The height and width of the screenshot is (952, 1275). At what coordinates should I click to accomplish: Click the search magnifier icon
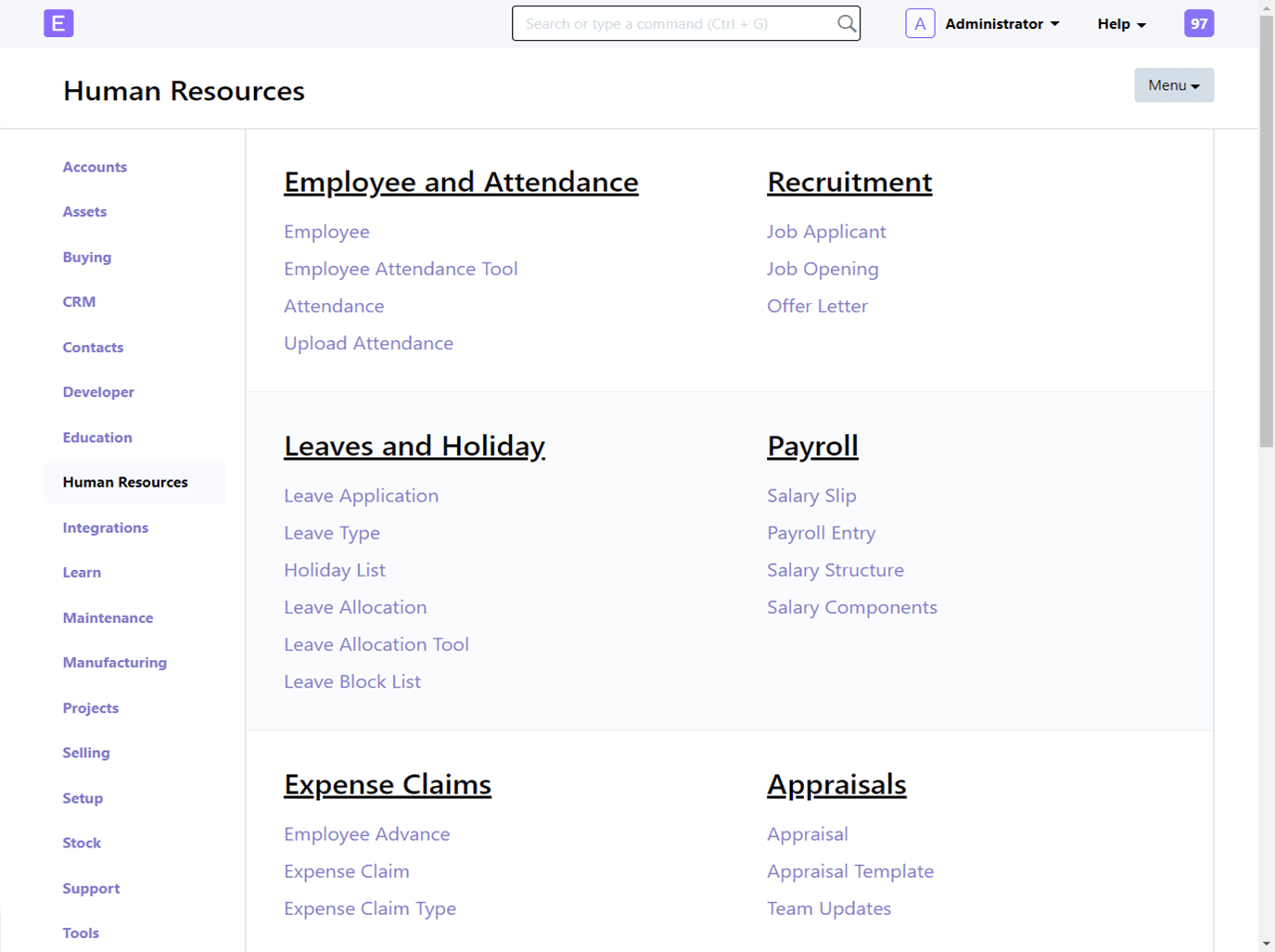845,23
